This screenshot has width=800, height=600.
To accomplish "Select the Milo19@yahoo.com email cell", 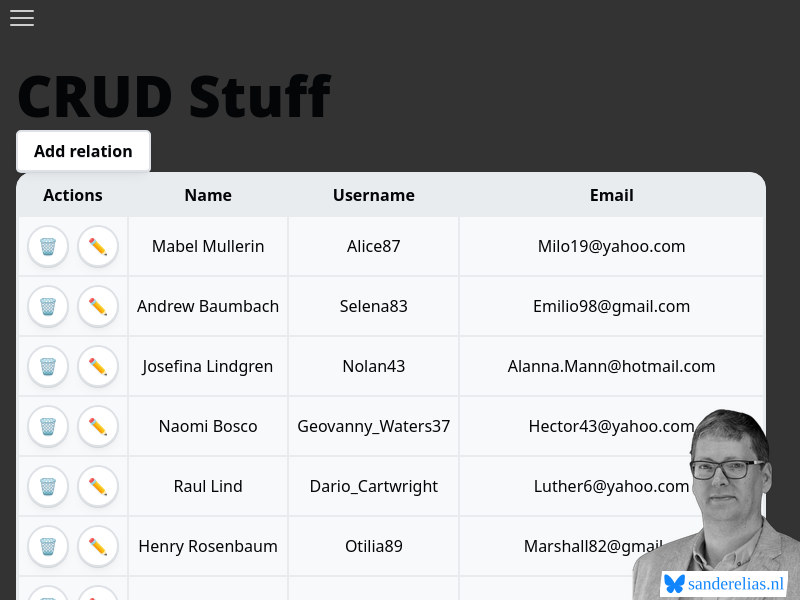I will (611, 246).
